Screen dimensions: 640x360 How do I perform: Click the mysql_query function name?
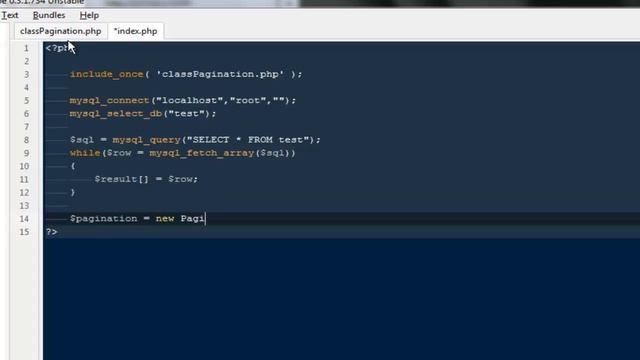tap(147, 140)
